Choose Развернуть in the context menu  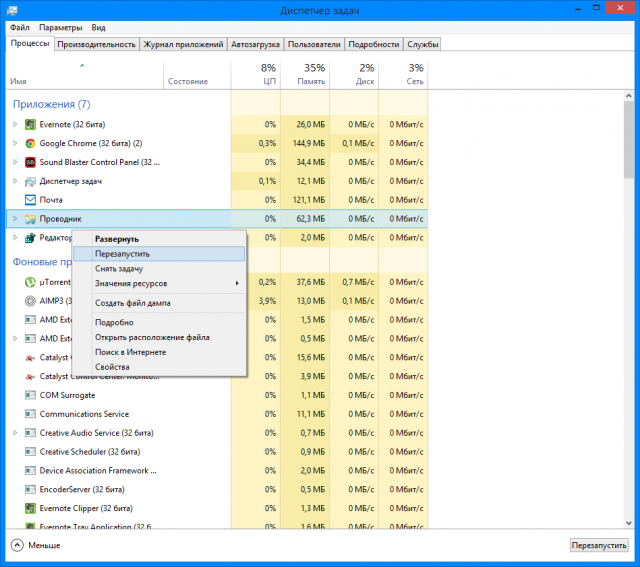(160, 239)
